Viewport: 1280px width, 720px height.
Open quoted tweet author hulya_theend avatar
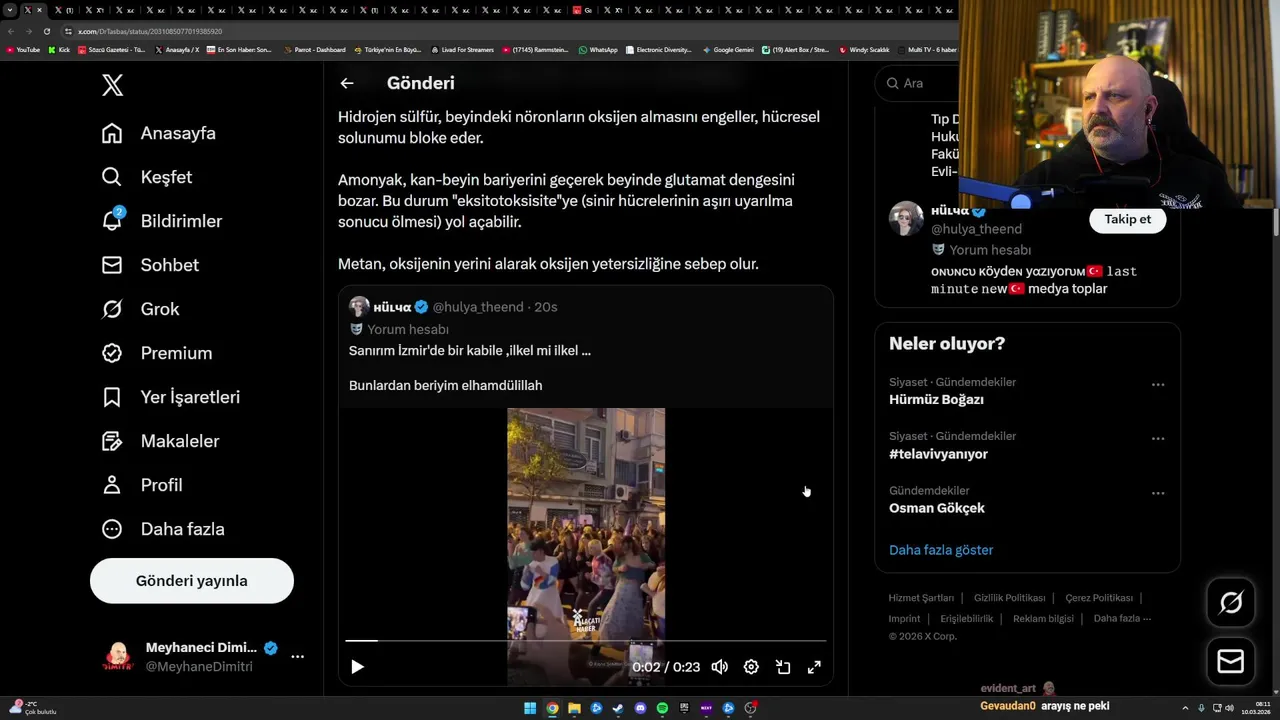[x=359, y=307]
